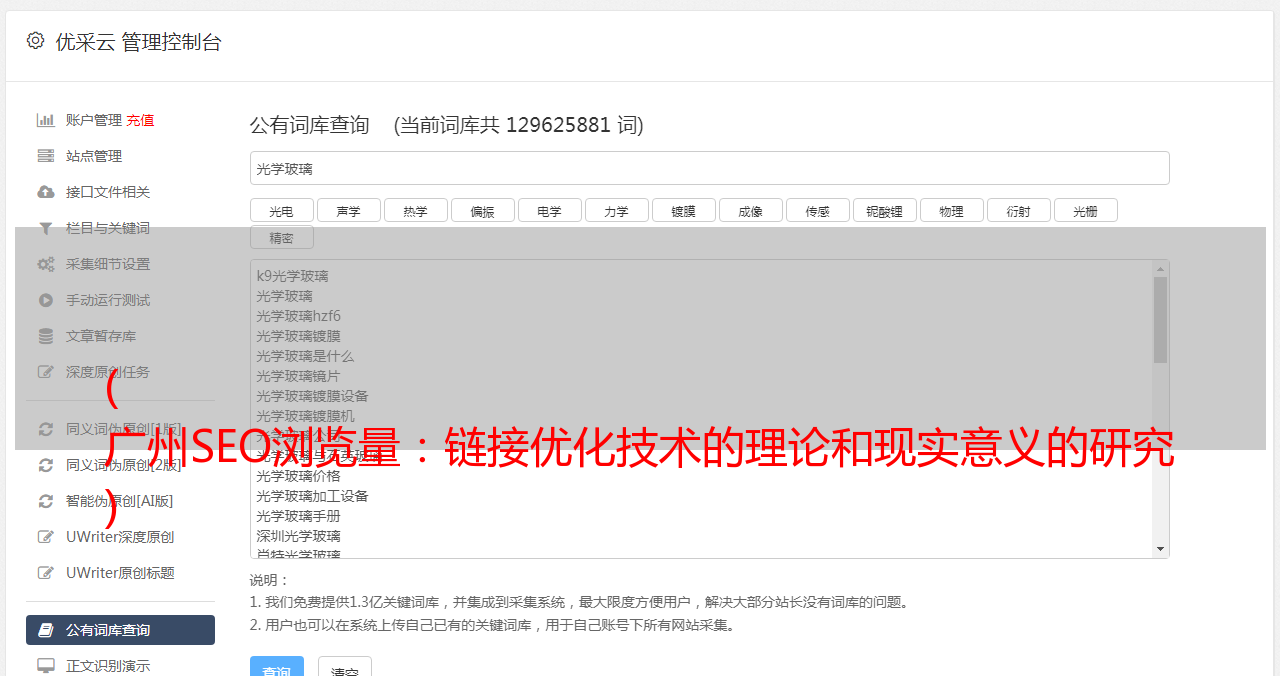The width and height of the screenshot is (1280, 676).
Task: Select the 光学玻璃镀膜机 result row
Action: coord(305,416)
